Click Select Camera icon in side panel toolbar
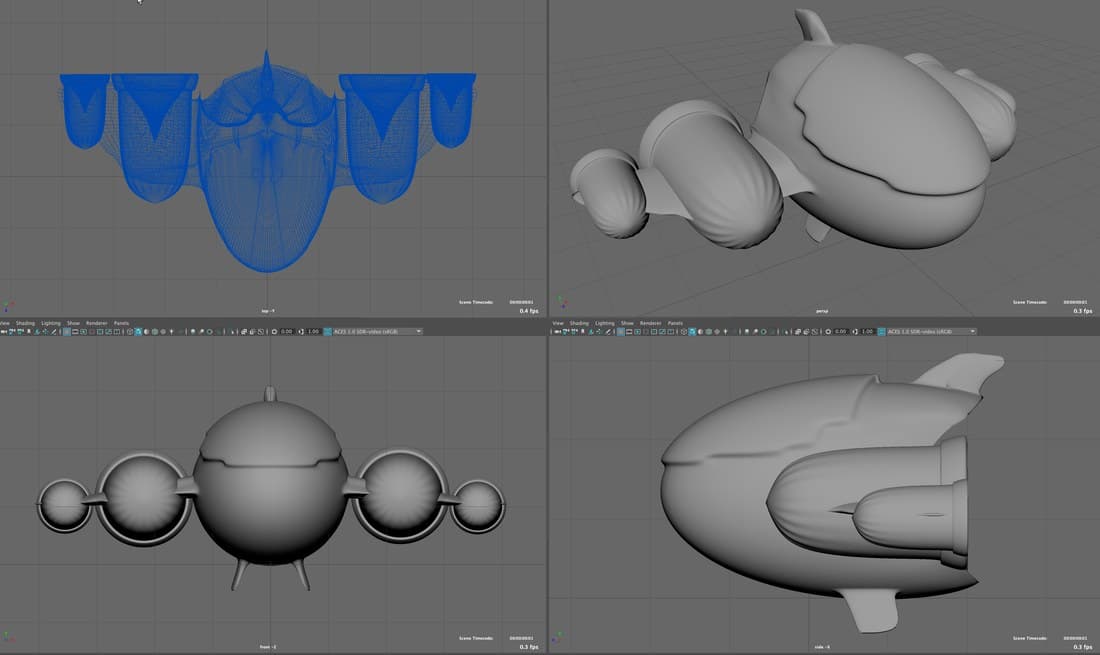Image resolution: width=1100 pixels, height=655 pixels. pos(557,332)
